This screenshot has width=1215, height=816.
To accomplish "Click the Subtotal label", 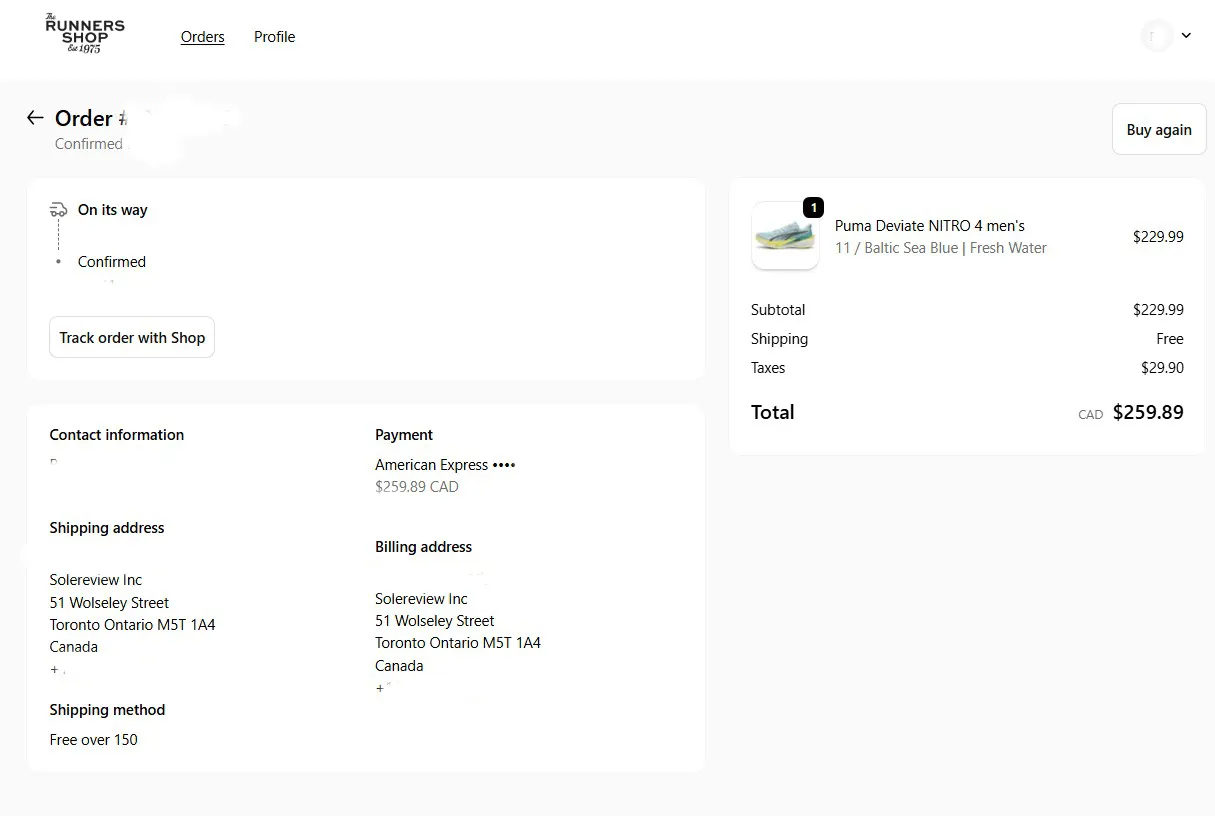I will [778, 310].
